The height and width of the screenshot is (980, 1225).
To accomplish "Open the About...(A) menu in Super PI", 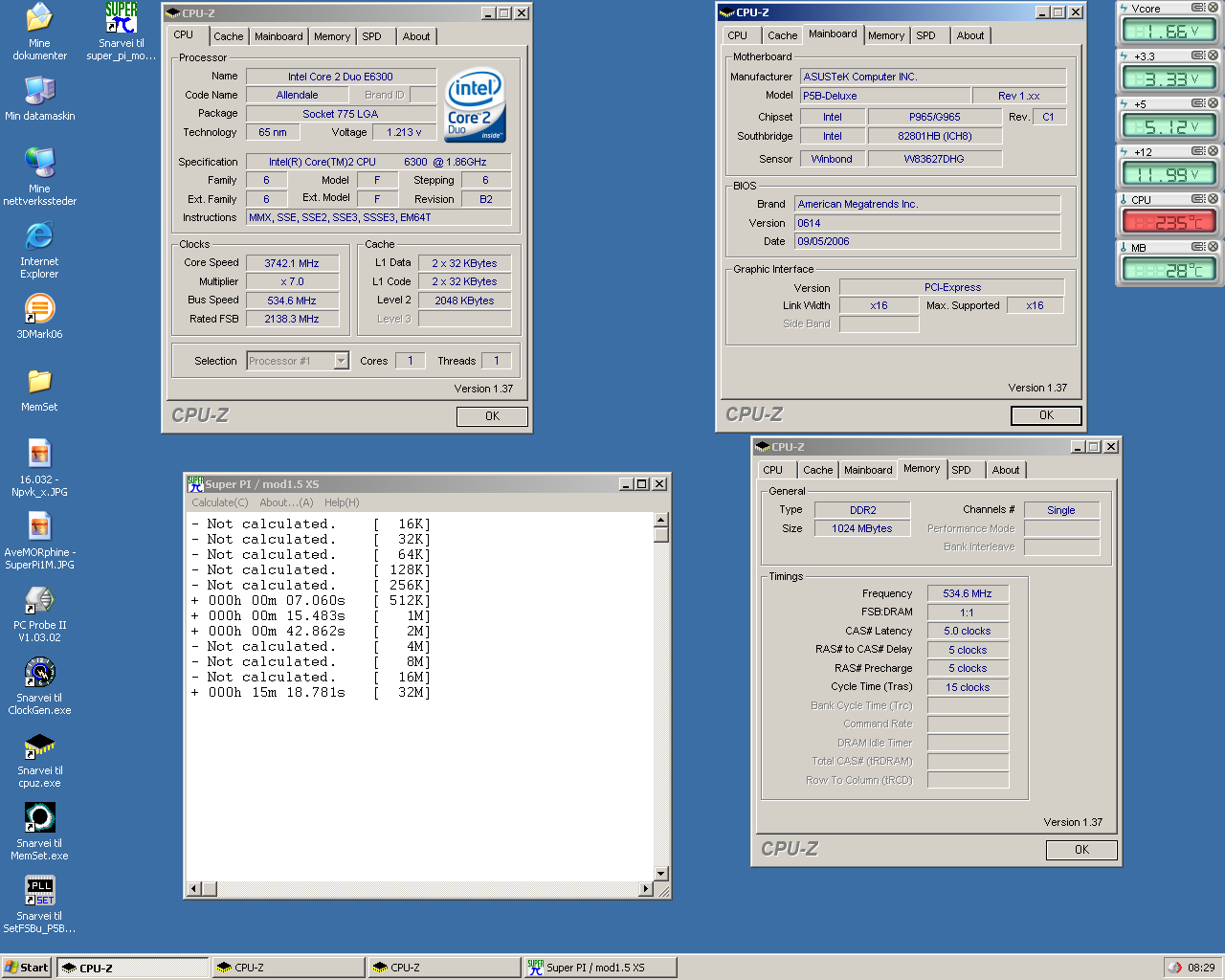I will [x=286, y=502].
